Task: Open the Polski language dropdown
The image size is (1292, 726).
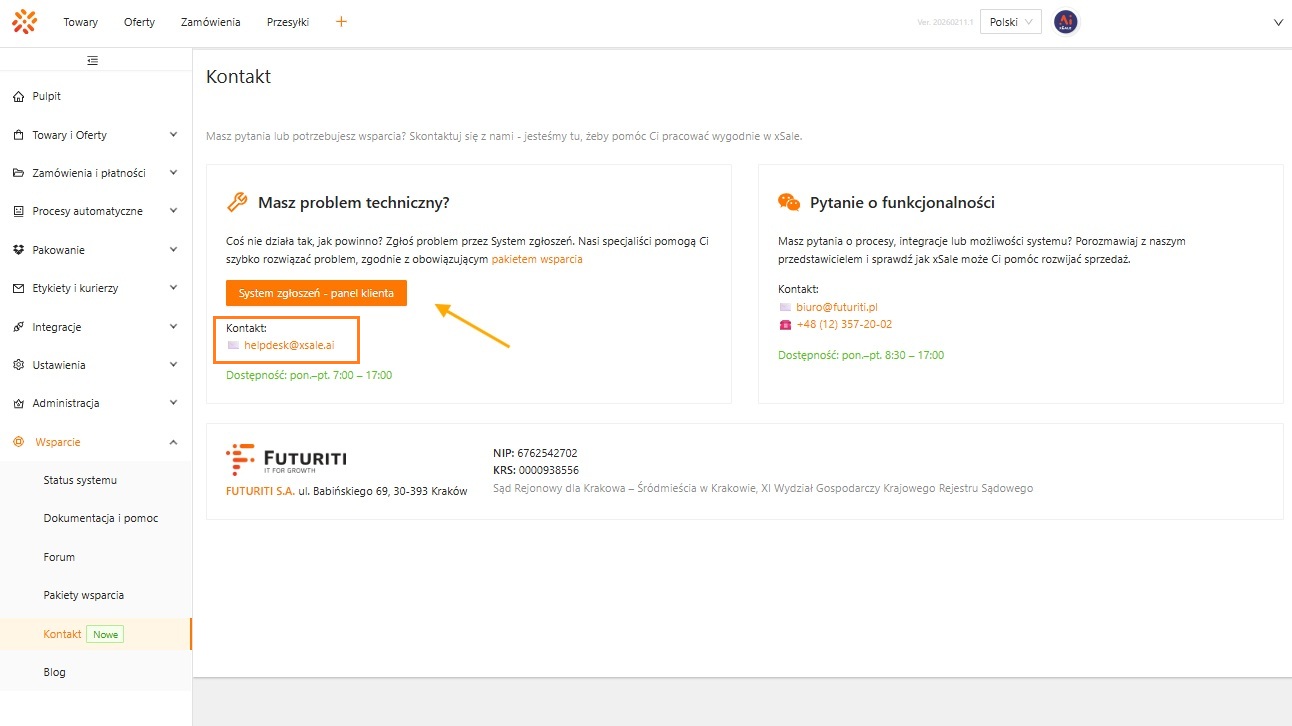Action: (1010, 21)
